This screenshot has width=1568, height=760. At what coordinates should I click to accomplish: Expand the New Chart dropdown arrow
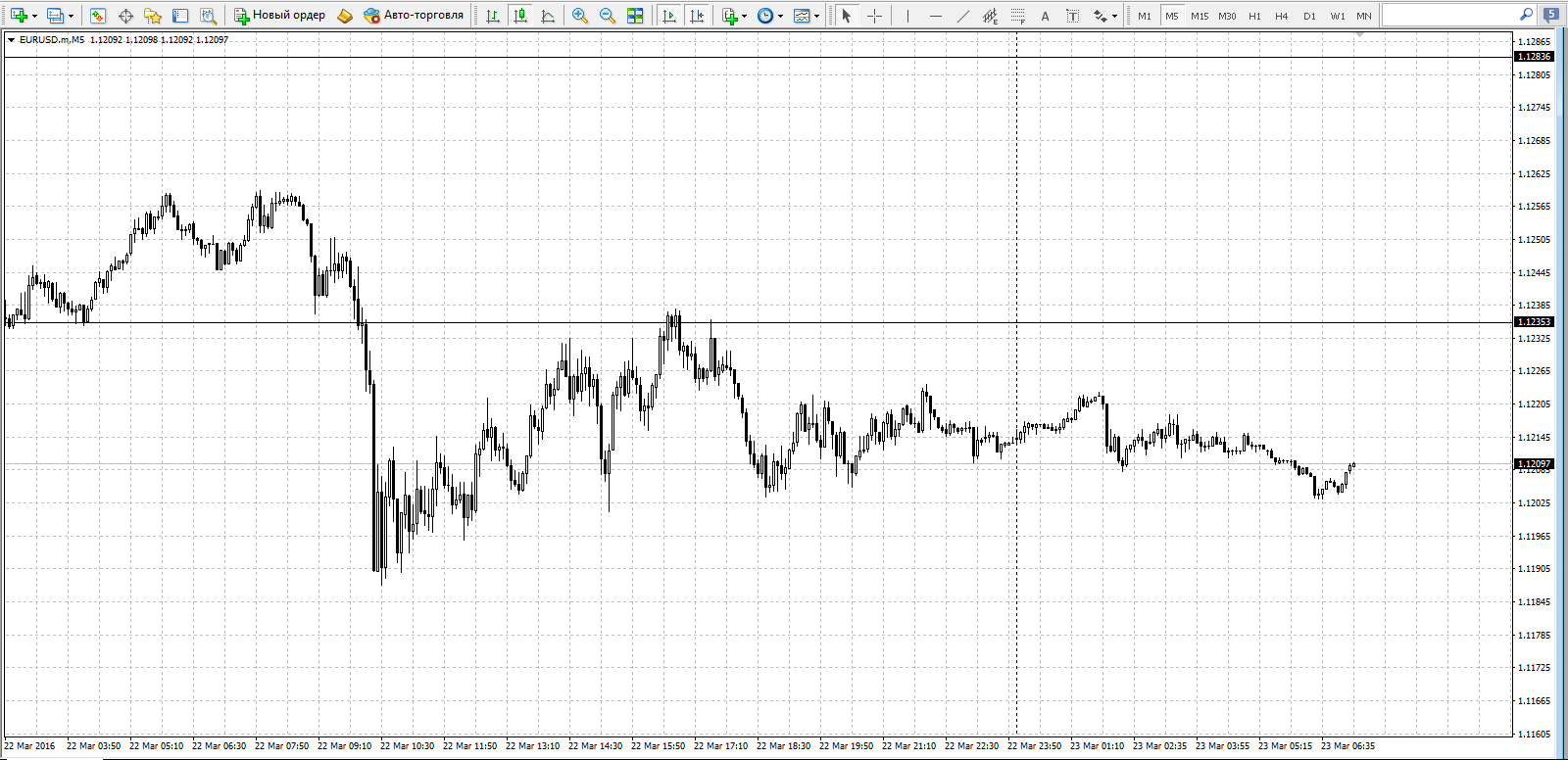[x=34, y=17]
